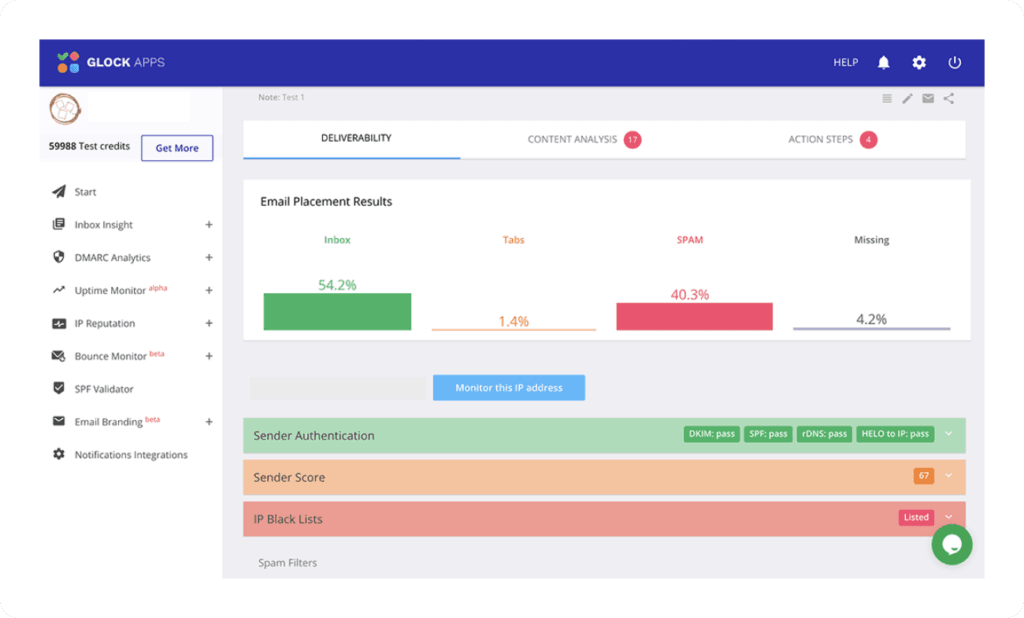Screen dimensions: 1024x618
Task: Click the pencil edit icon
Action: 908,98
